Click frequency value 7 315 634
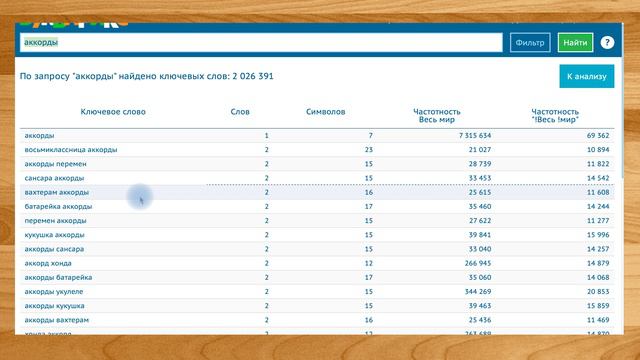 [475, 136]
